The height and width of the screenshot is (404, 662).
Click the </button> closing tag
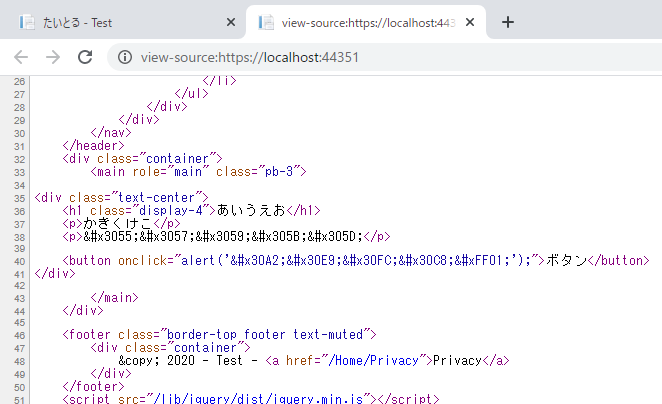pos(619,260)
